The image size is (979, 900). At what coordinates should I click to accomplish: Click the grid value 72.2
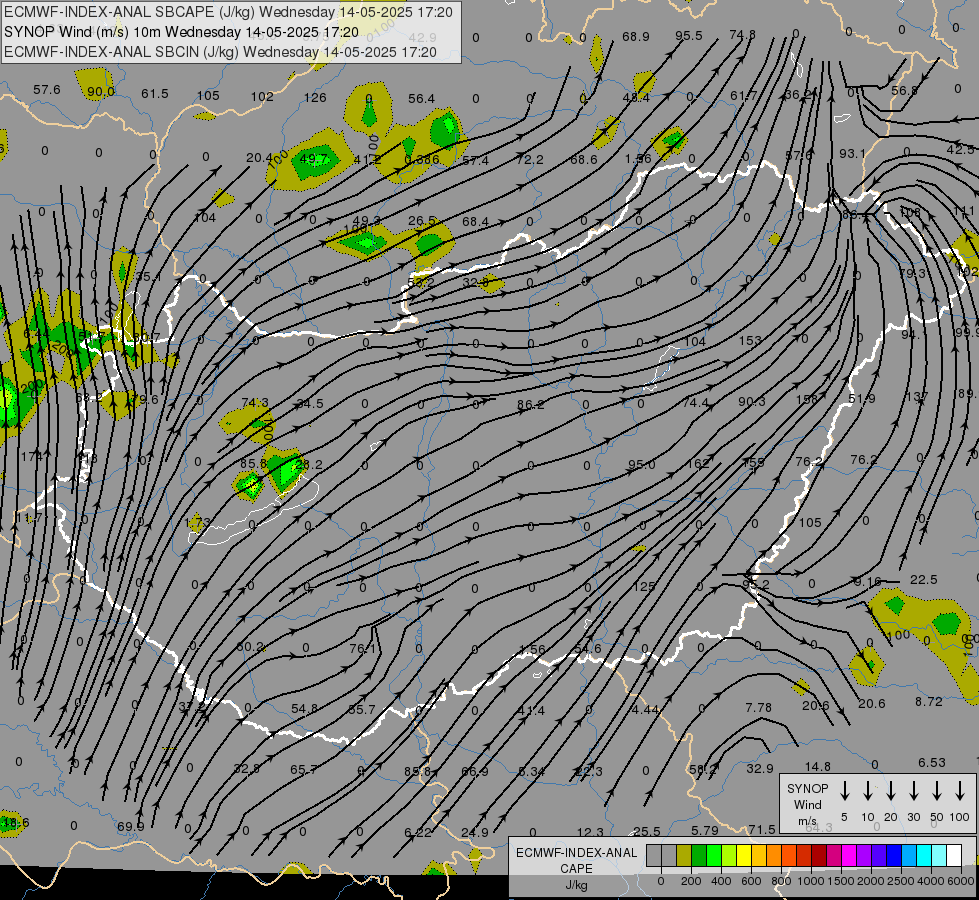click(x=529, y=160)
